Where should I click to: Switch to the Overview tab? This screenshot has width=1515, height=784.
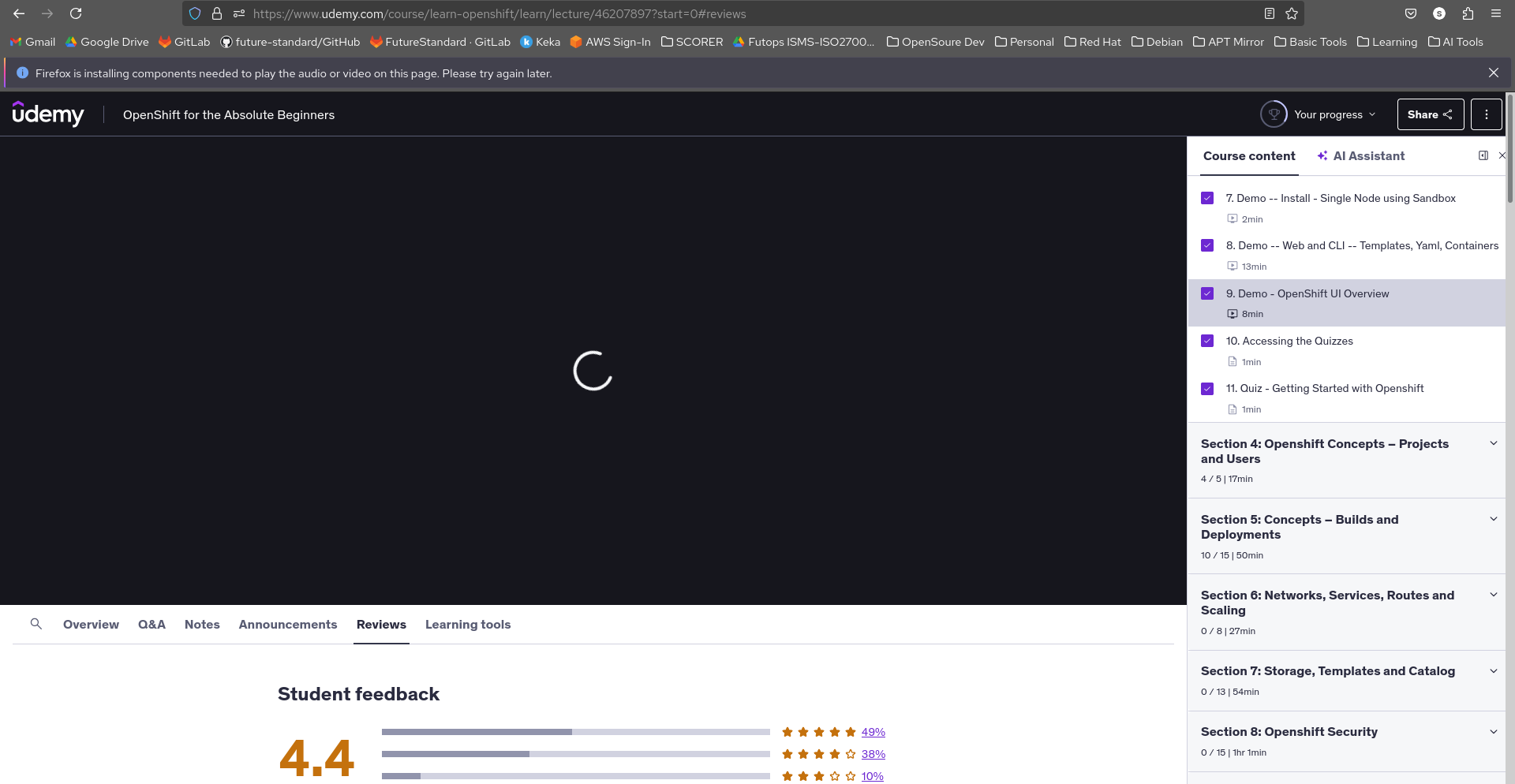91,624
